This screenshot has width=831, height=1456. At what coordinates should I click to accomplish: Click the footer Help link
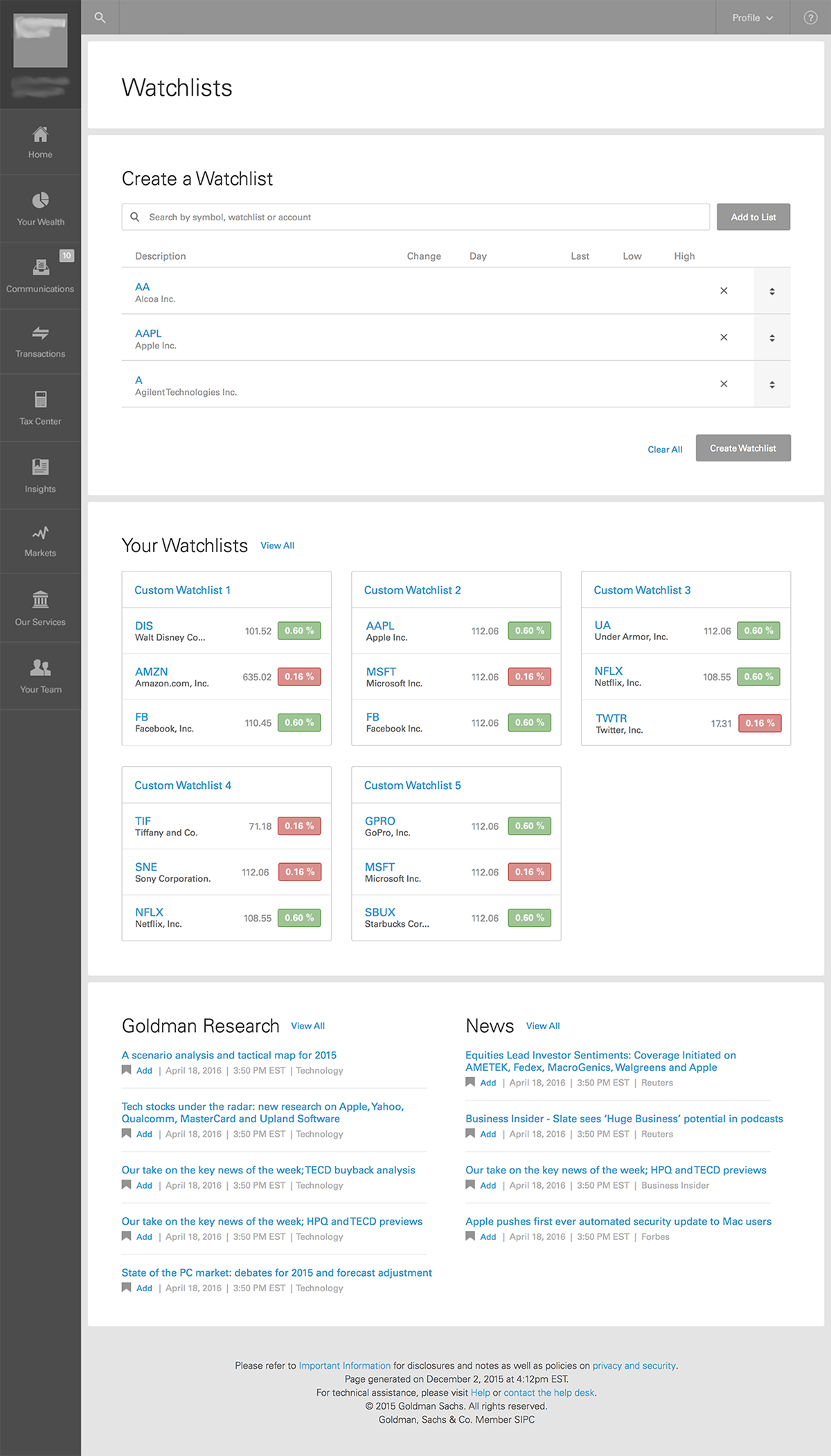click(x=480, y=1393)
